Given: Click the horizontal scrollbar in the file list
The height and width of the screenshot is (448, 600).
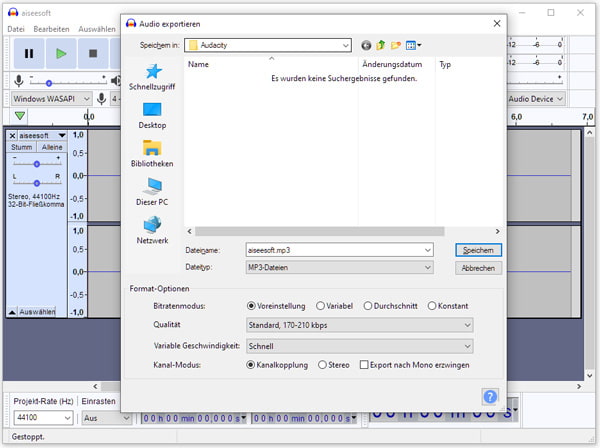Looking at the screenshot, I should (320, 231).
